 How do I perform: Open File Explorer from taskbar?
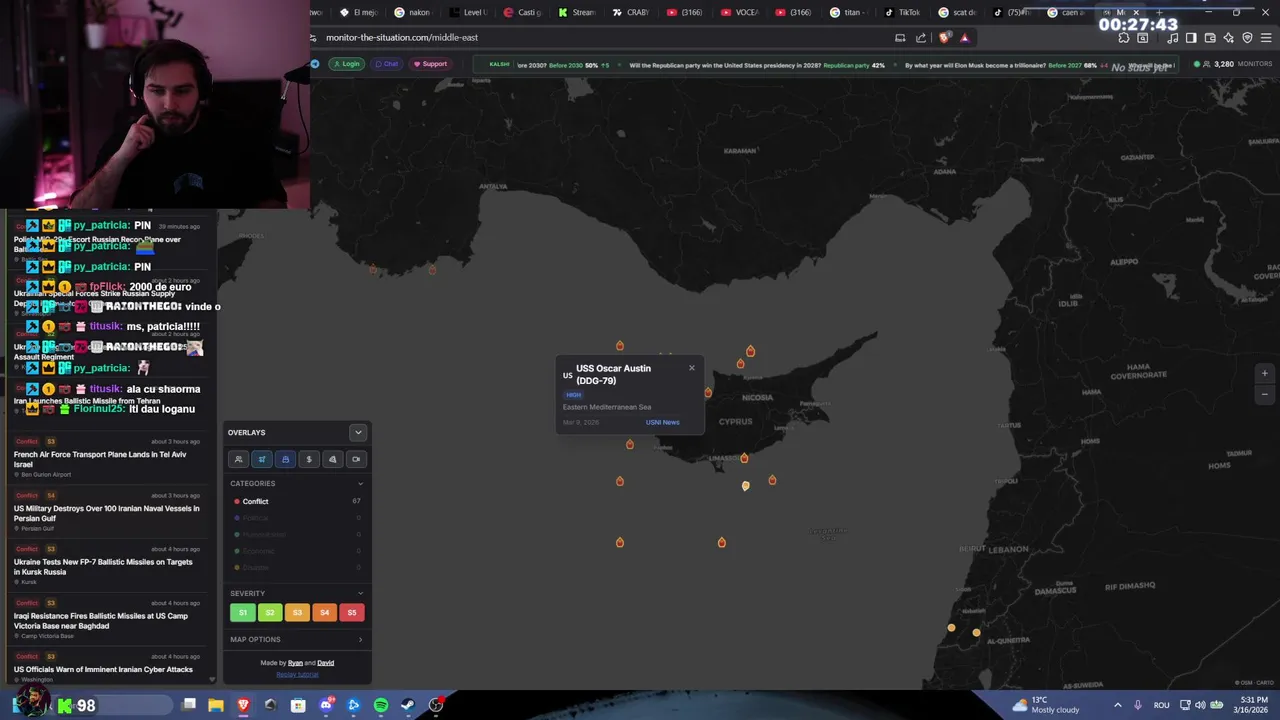[x=216, y=705]
